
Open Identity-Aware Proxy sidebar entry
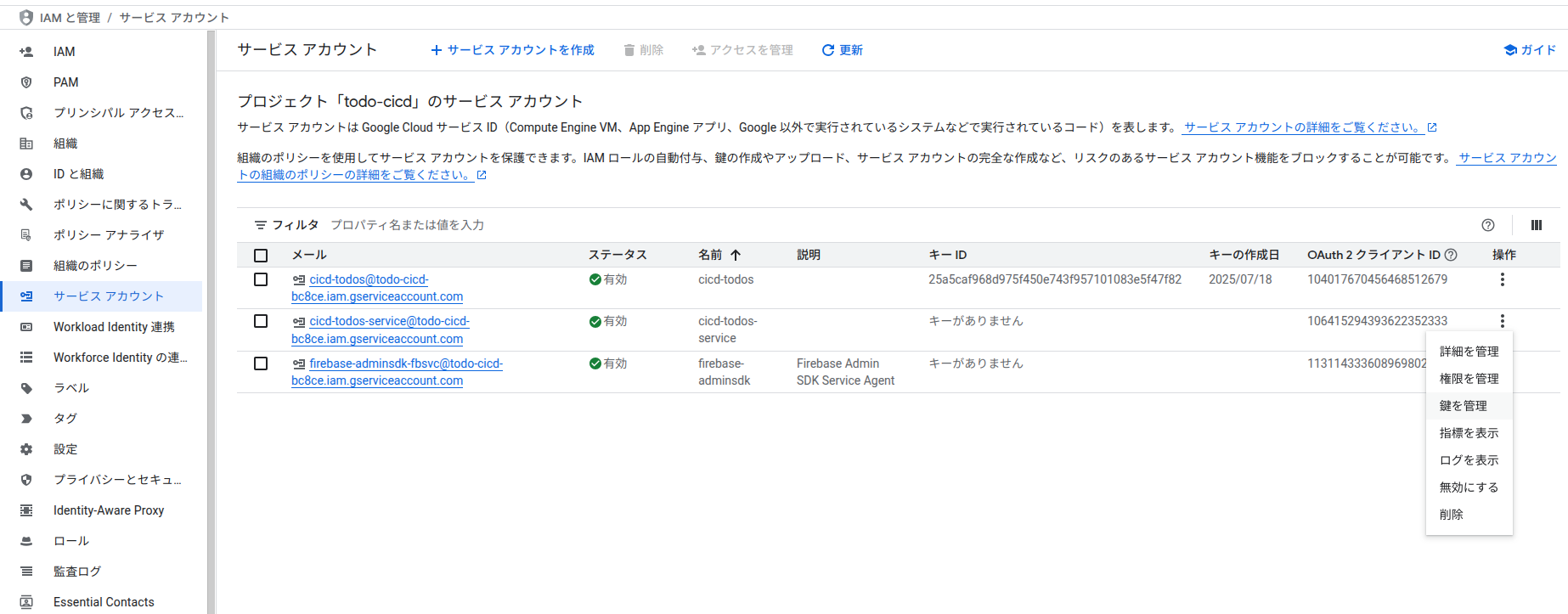point(102,510)
